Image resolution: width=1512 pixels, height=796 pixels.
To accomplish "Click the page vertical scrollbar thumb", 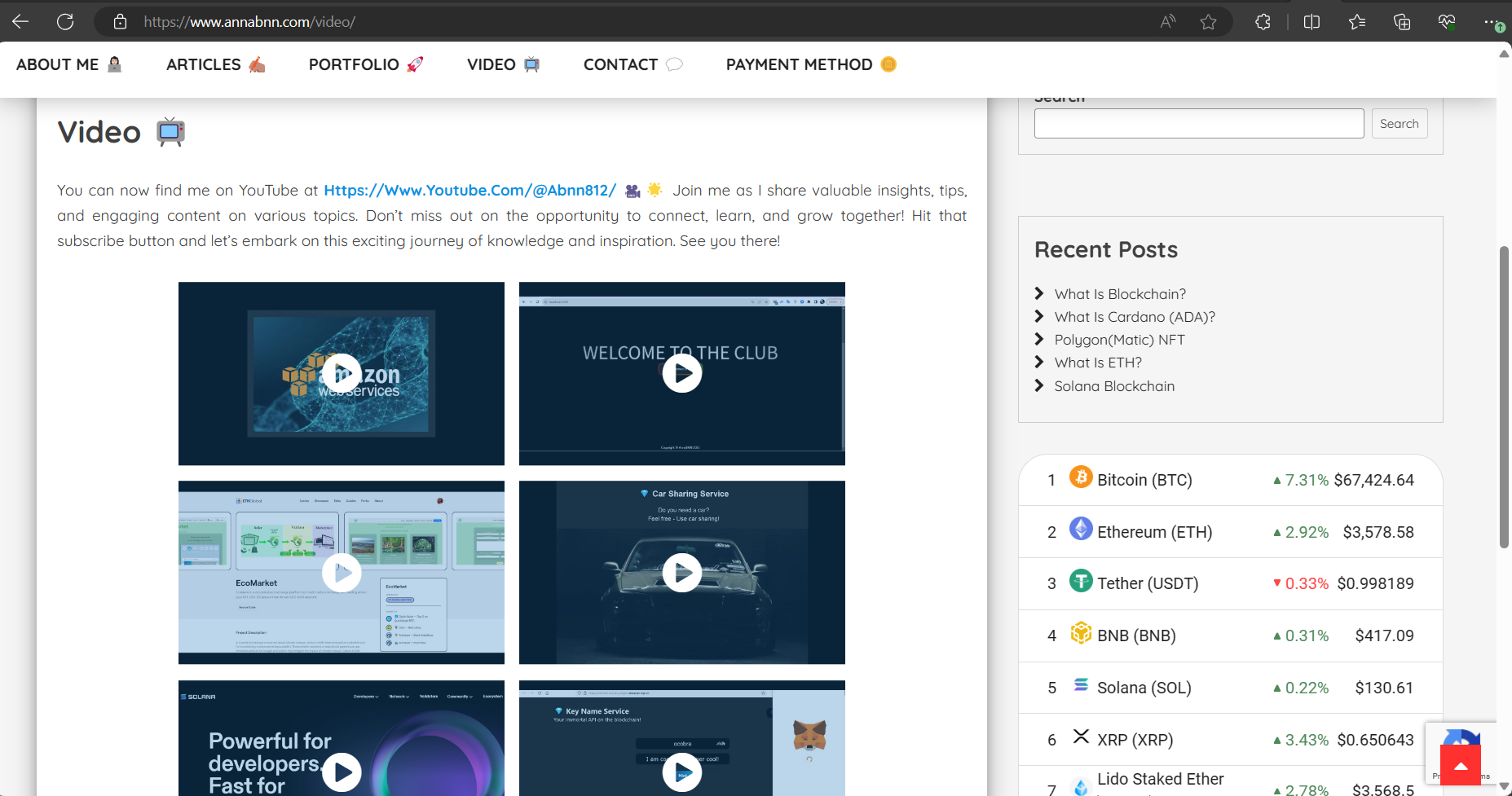I will pos(1505,397).
